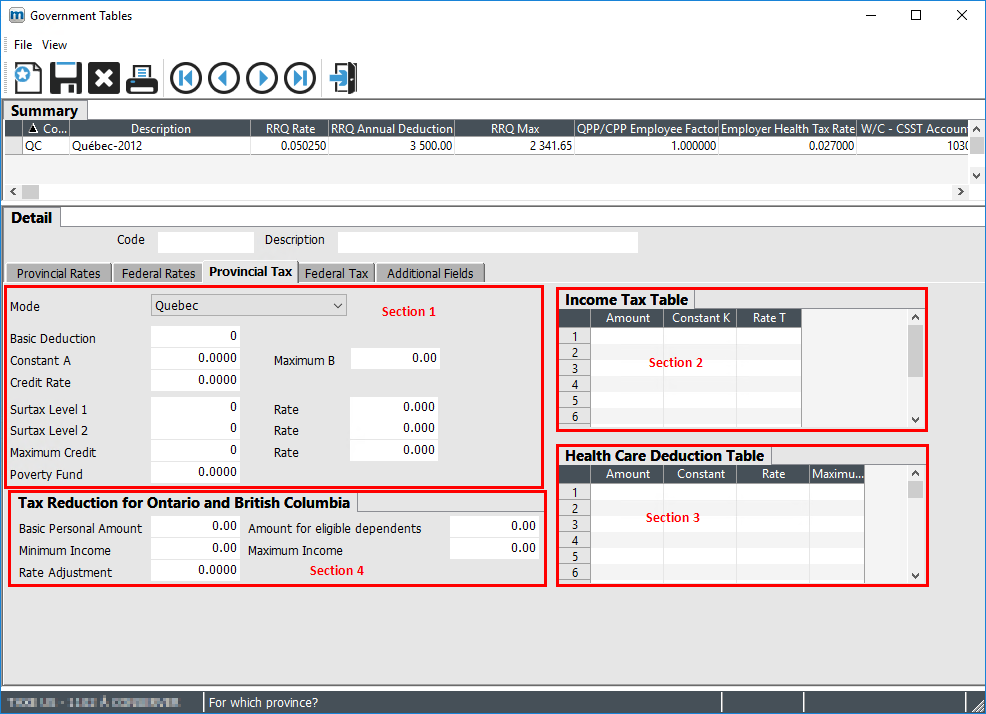The image size is (986, 714).
Task: Open the File menu
Action: tap(23, 45)
